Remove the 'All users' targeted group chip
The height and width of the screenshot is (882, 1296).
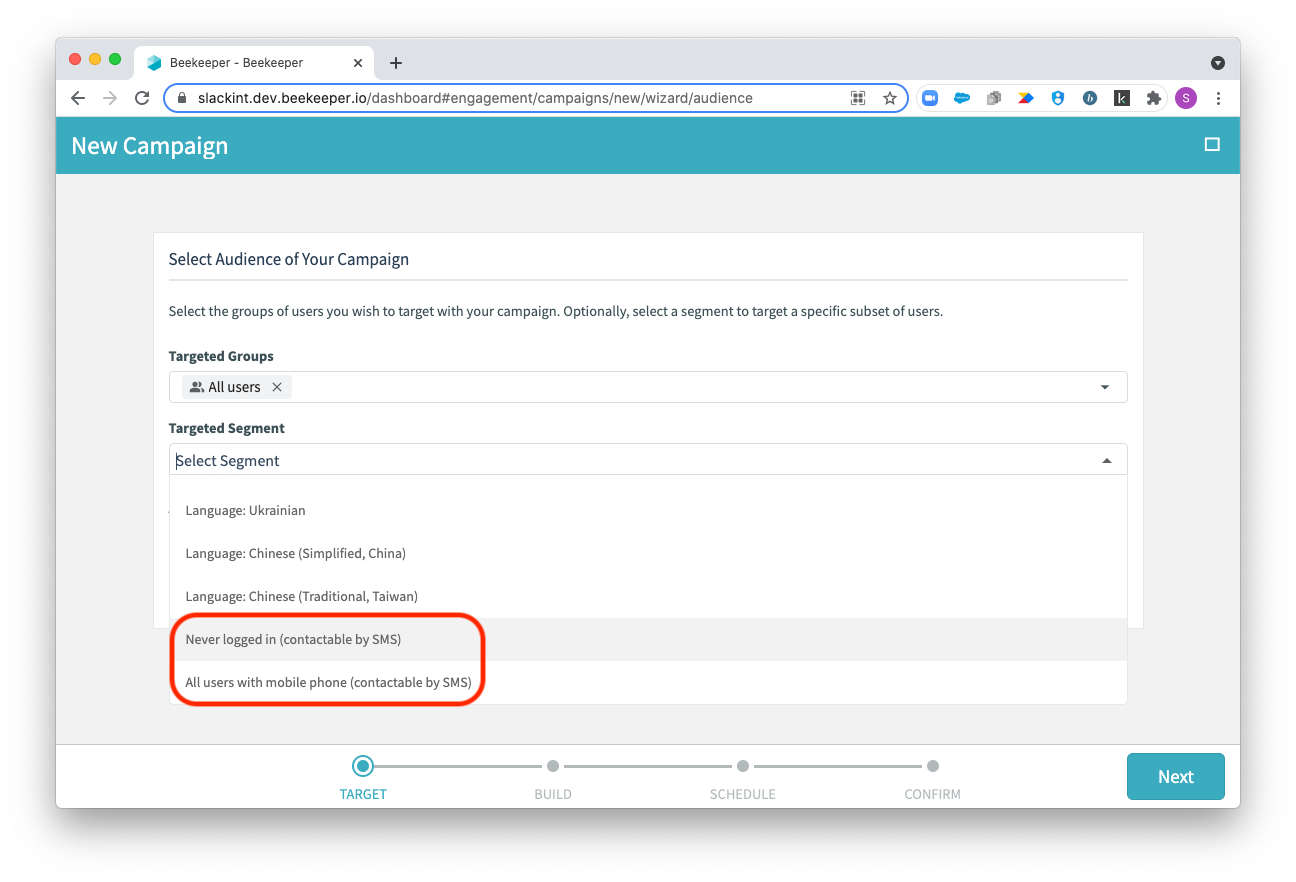click(x=277, y=386)
